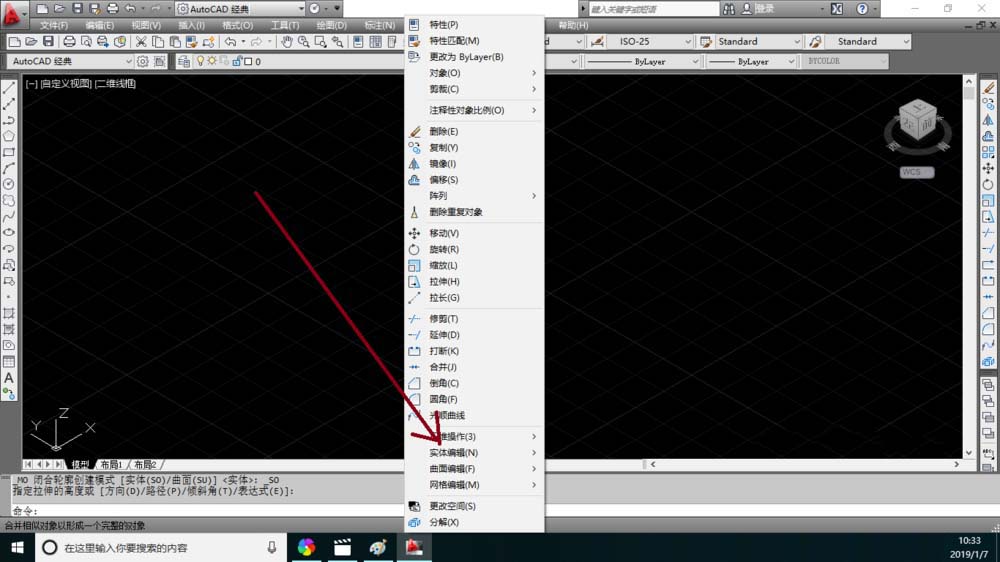Image resolution: width=1000 pixels, height=562 pixels.
Task: Open the second ByLayer lineweight dropdown
Action: point(751,61)
